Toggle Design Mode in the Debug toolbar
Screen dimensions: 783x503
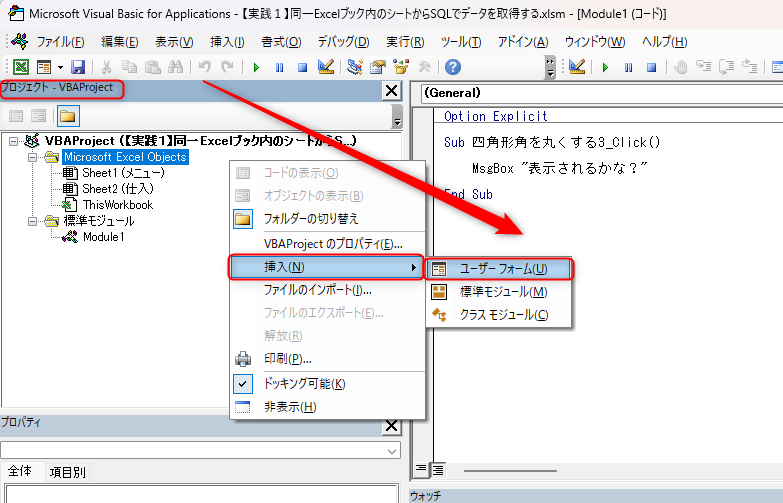(x=576, y=66)
